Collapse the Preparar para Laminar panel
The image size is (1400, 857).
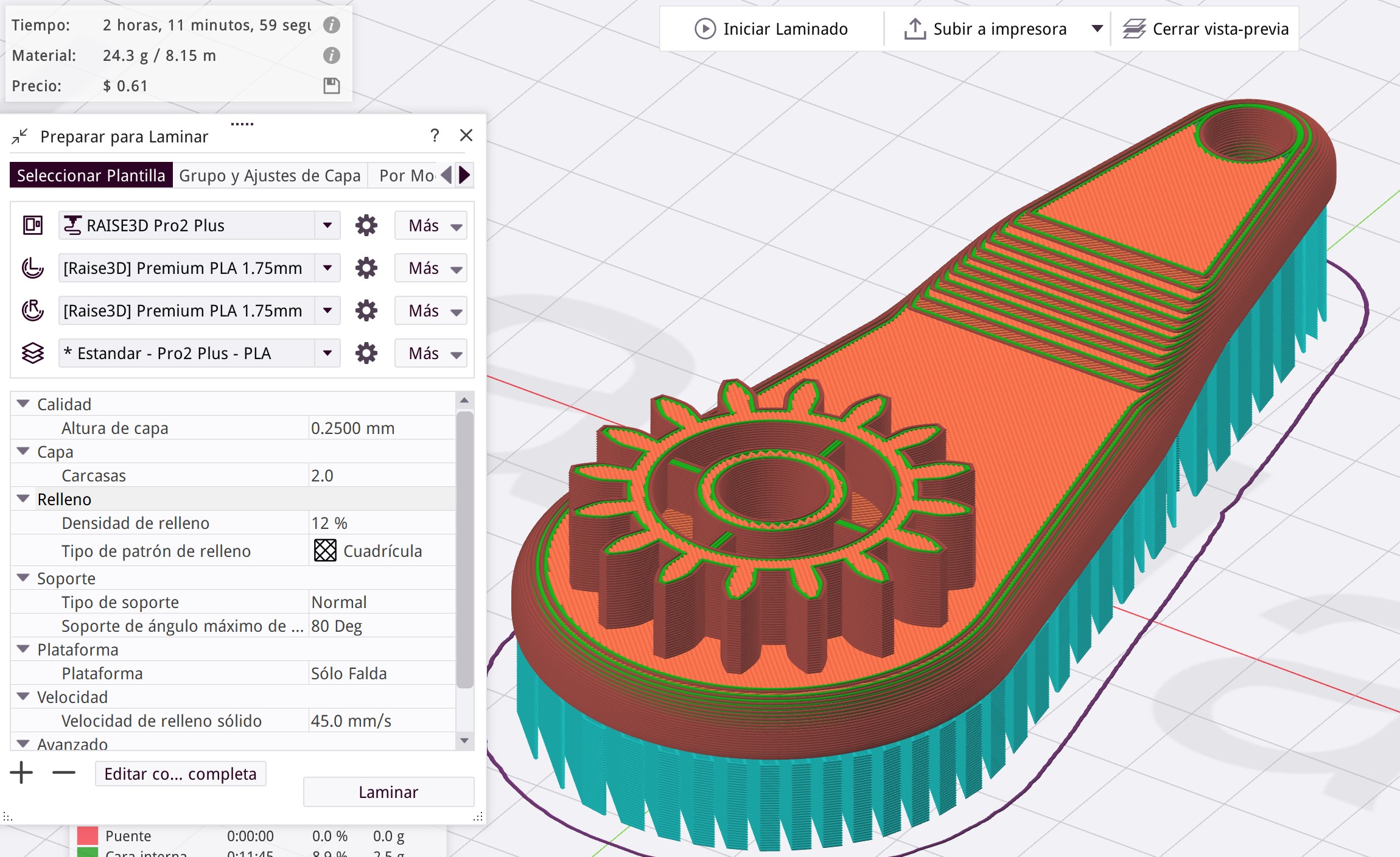pyautogui.click(x=19, y=136)
